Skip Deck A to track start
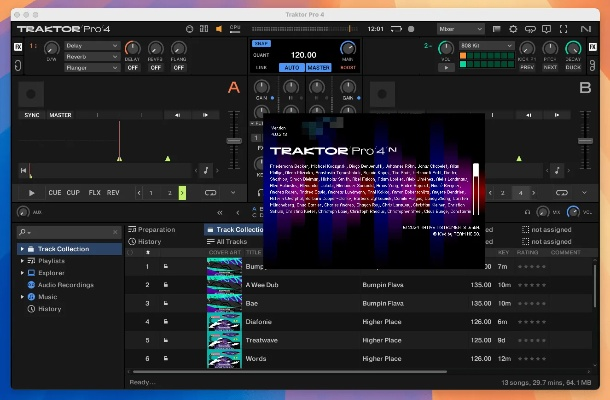610x400 pixels. [x=23, y=170]
